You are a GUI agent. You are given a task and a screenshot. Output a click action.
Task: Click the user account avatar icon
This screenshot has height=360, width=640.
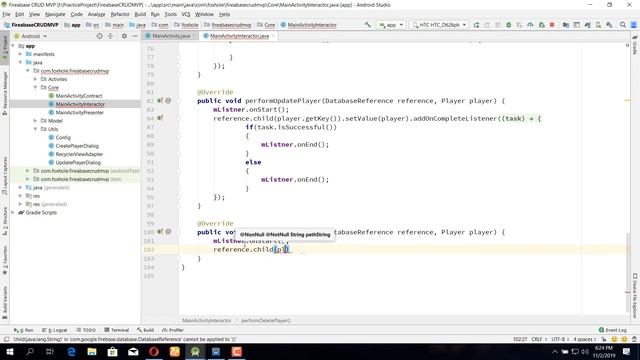[633, 25]
